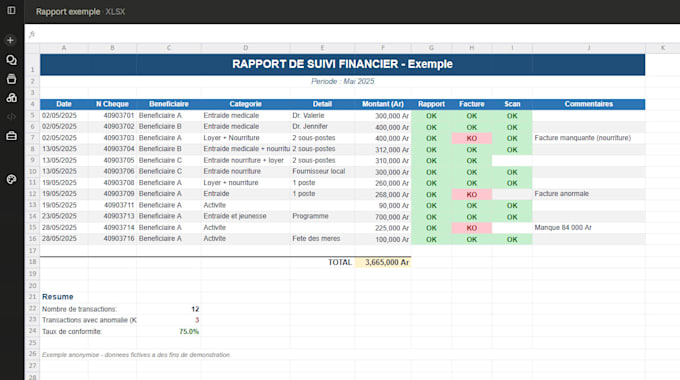Select the Montant (Ar) header cell
The image size is (680, 380).
coord(383,104)
